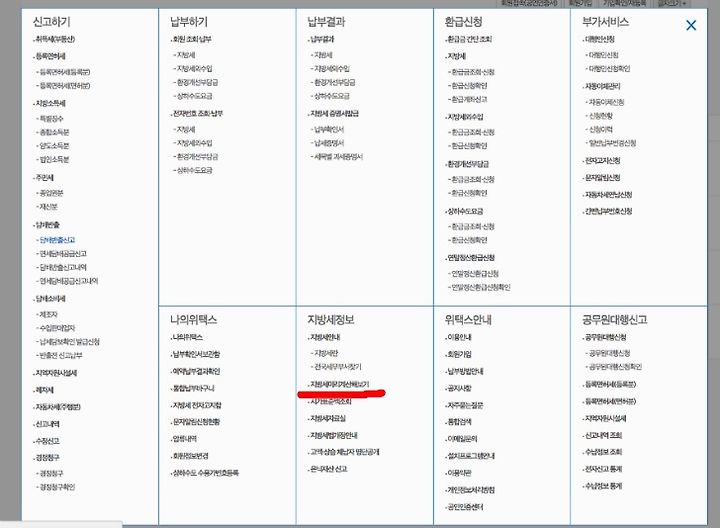
Task: Open 환급금 간단 조회
Action: tap(469, 39)
